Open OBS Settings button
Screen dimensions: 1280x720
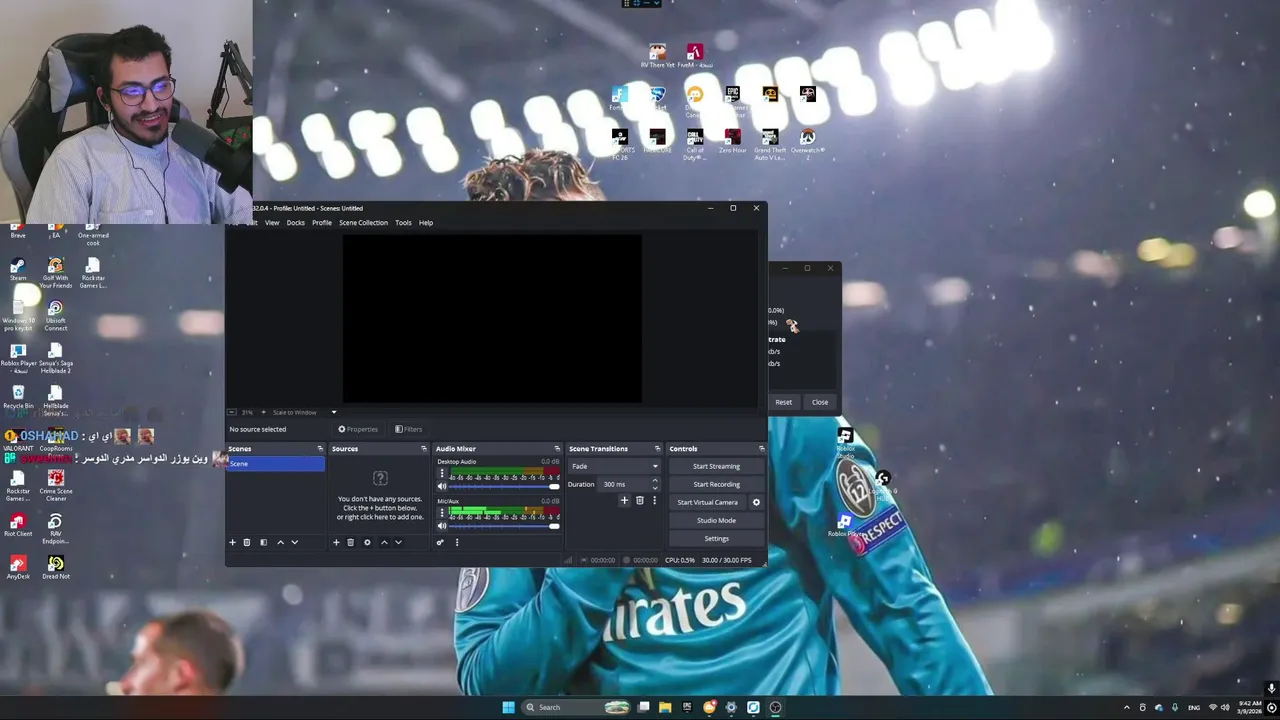pos(716,538)
